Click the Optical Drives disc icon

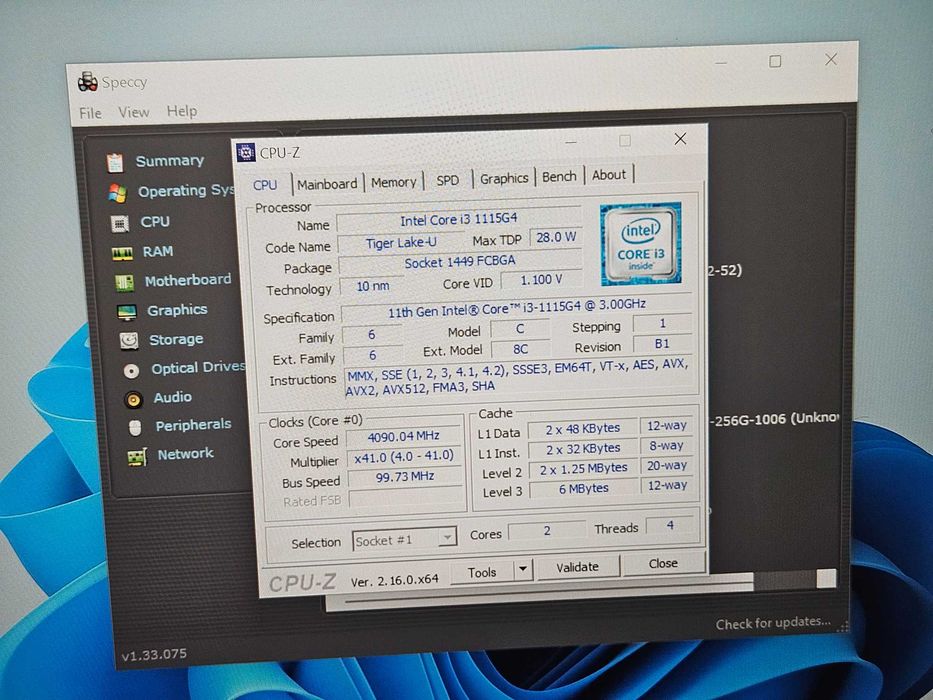click(x=132, y=371)
